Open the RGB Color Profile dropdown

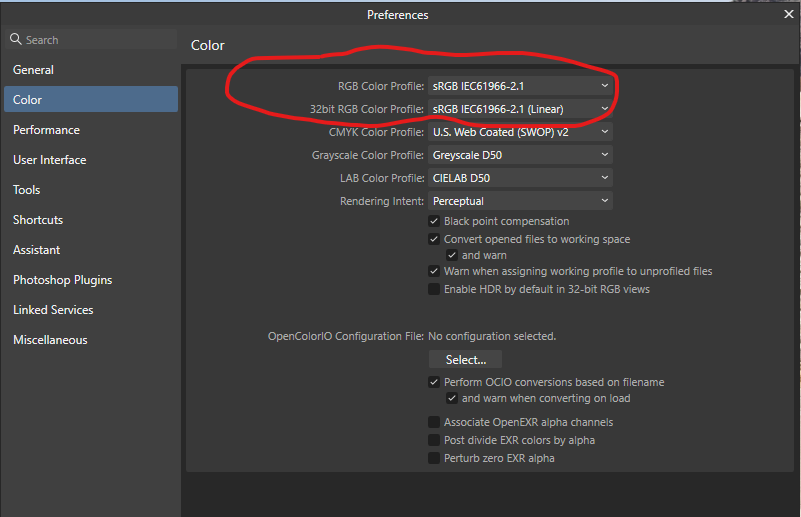[x=520, y=86]
